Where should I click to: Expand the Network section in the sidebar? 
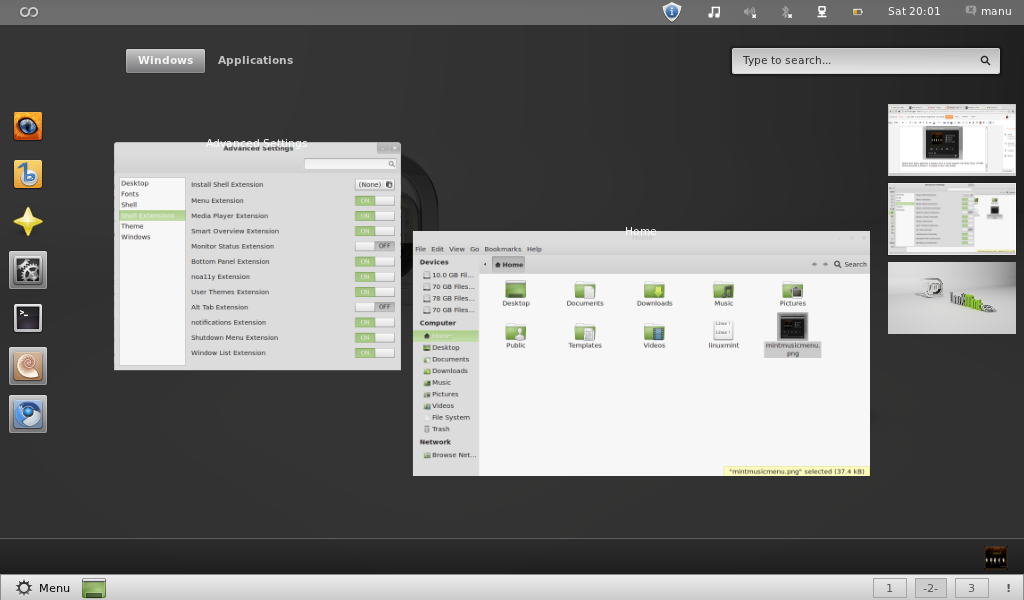(435, 441)
